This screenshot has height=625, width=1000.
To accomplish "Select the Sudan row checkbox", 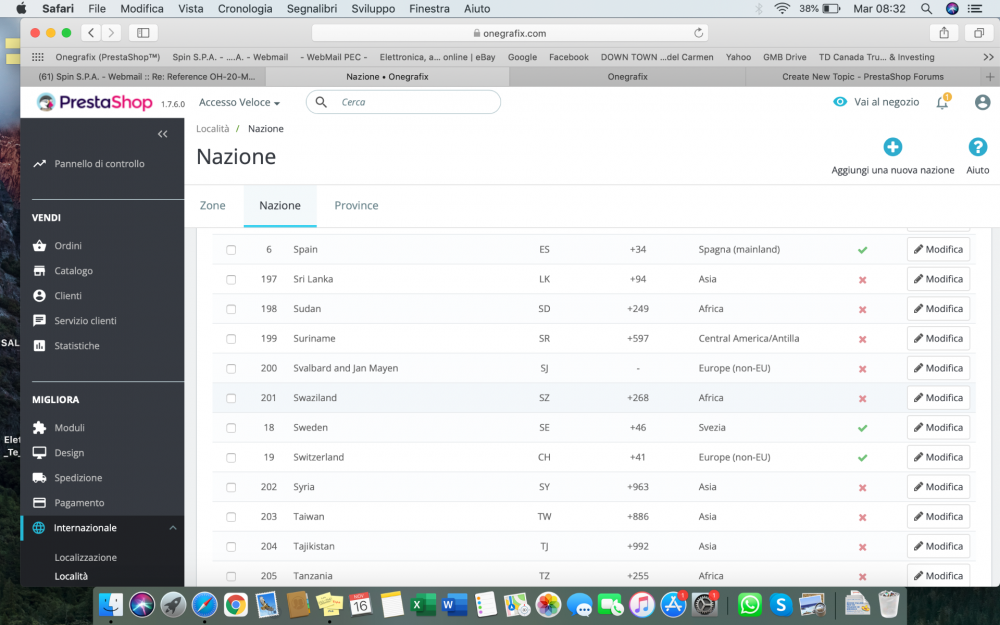I will (231, 309).
